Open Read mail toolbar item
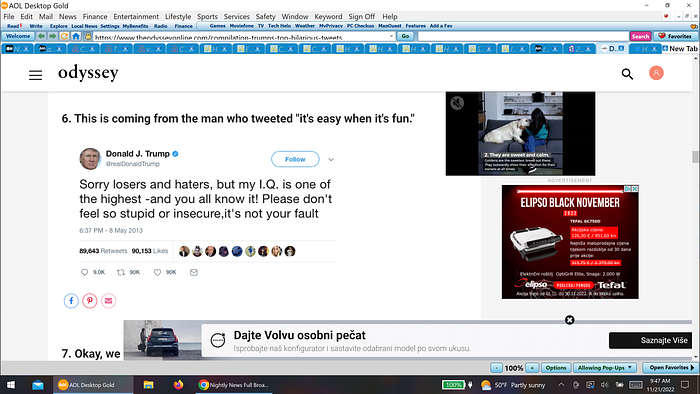This screenshot has height=394, width=700. pyautogui.click(x=14, y=26)
